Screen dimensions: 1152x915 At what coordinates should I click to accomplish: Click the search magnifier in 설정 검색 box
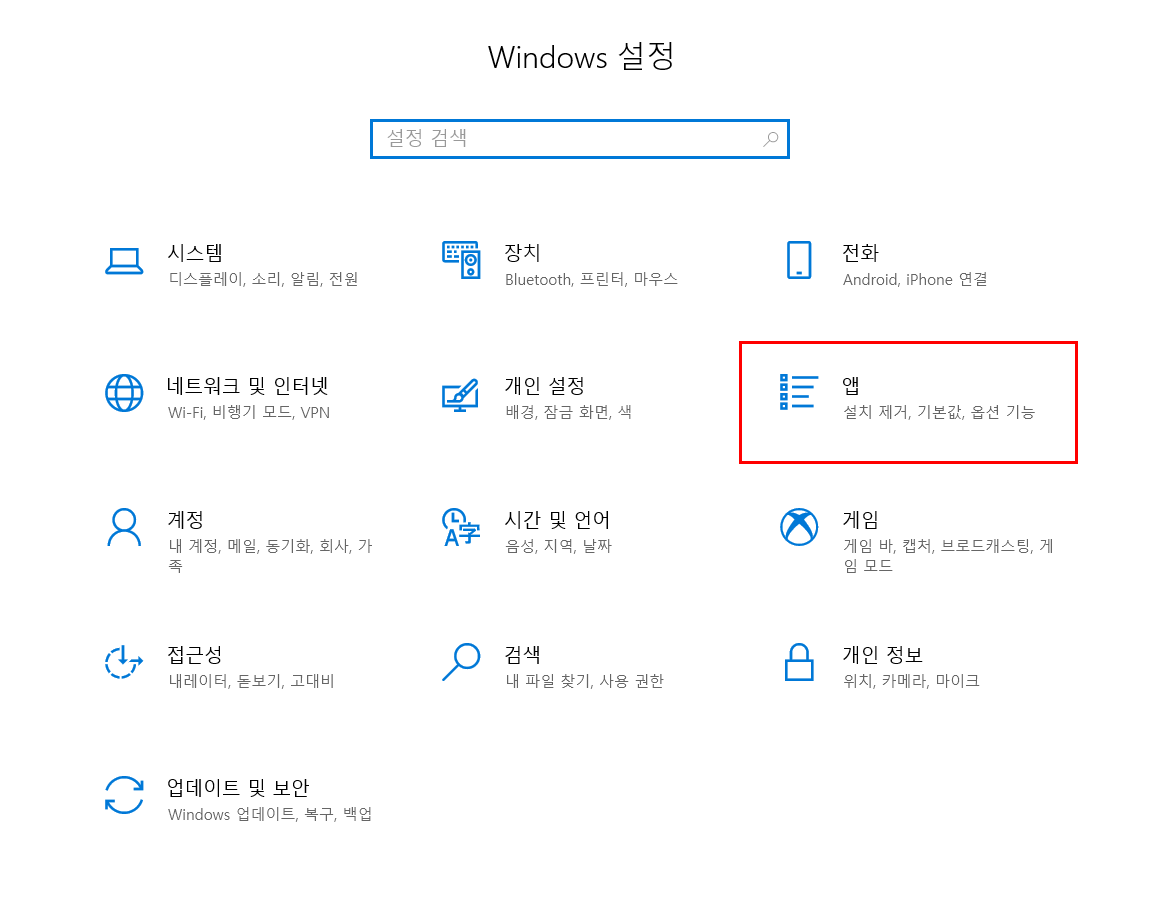771,139
